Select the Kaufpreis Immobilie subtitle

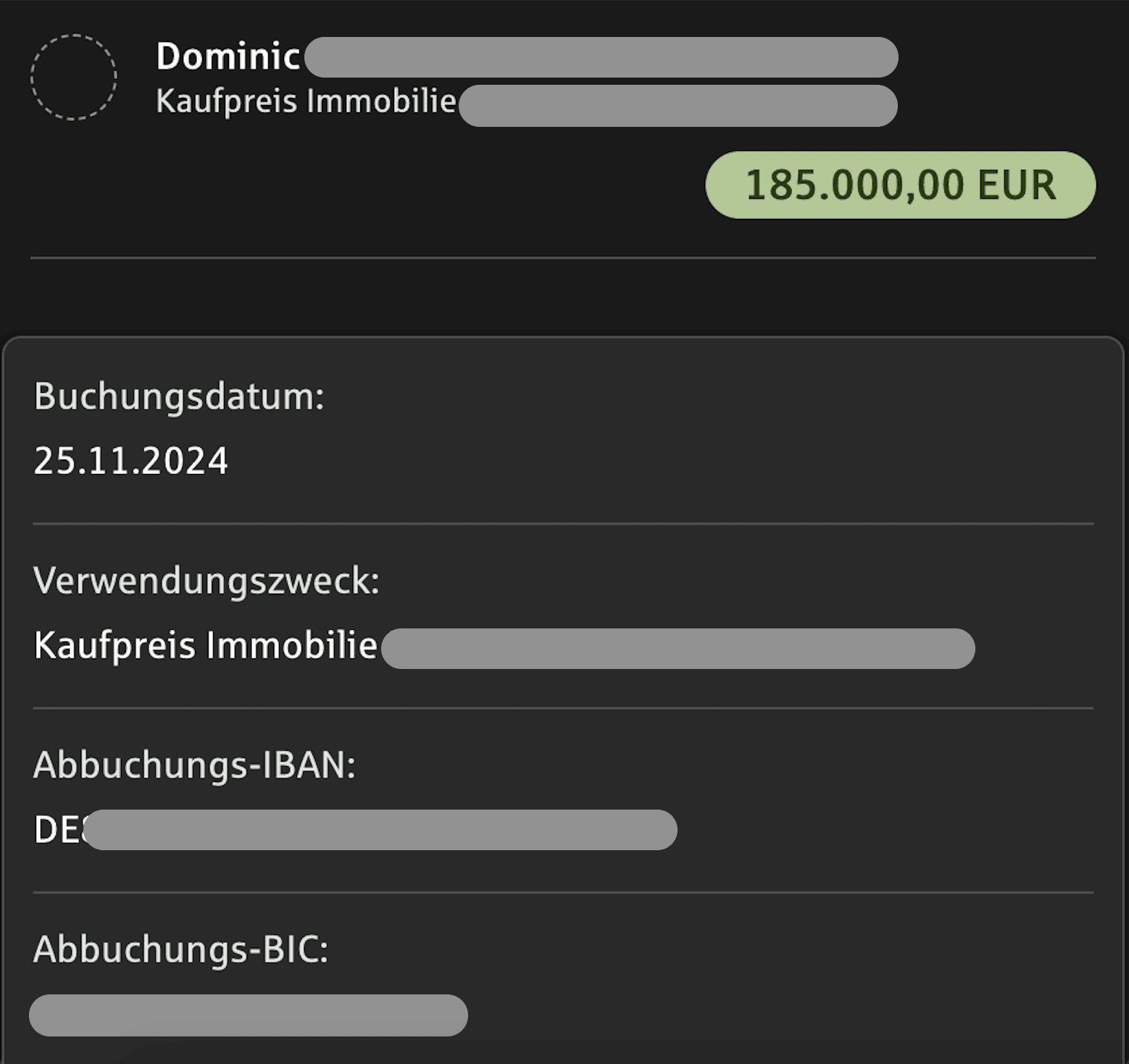tap(305, 101)
